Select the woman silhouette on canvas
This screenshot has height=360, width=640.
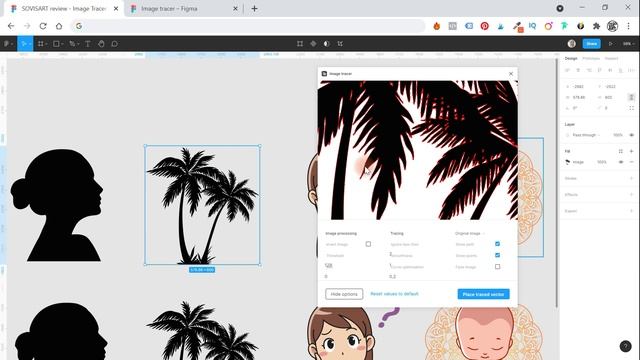click(x=57, y=205)
